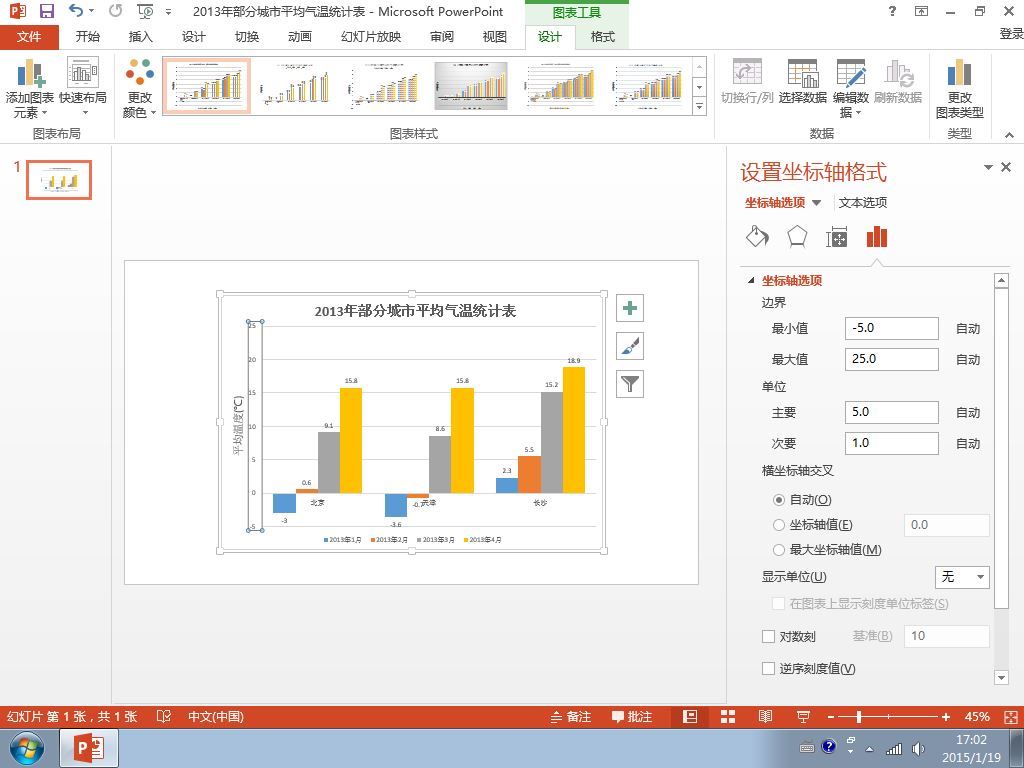Open 批注 comments in status bar
Screen dimensions: 1024x768
coord(632,717)
